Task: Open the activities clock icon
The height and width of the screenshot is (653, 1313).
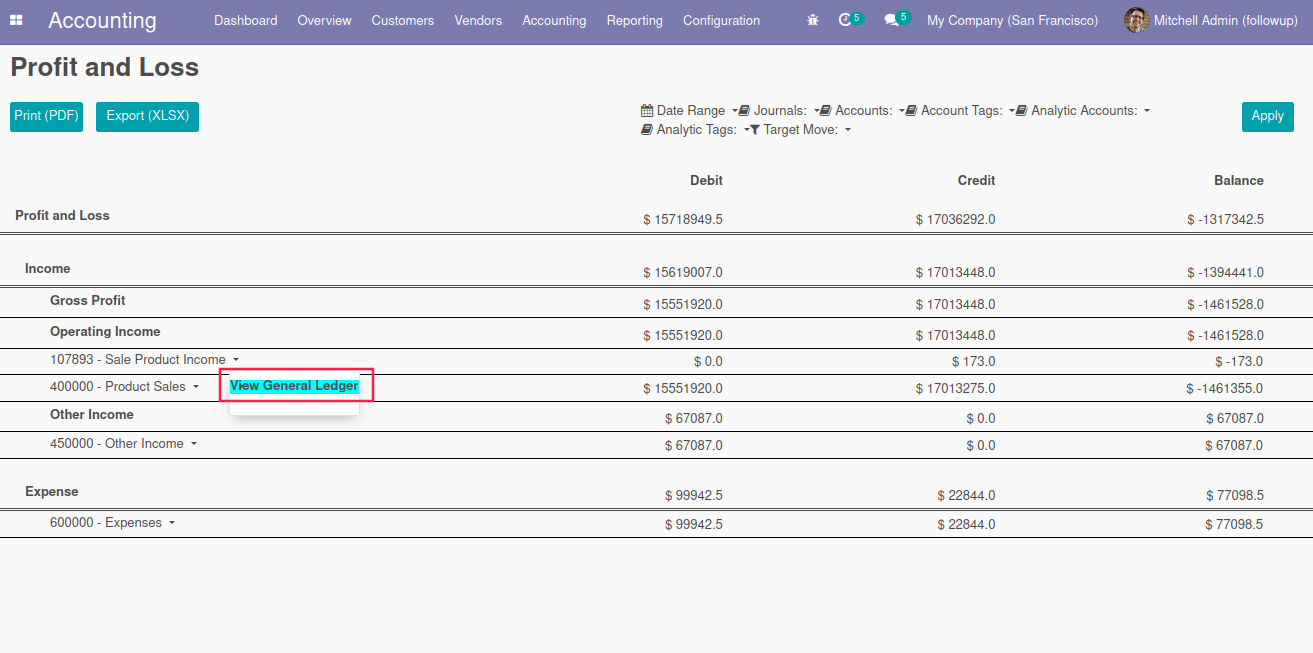Action: [846, 20]
